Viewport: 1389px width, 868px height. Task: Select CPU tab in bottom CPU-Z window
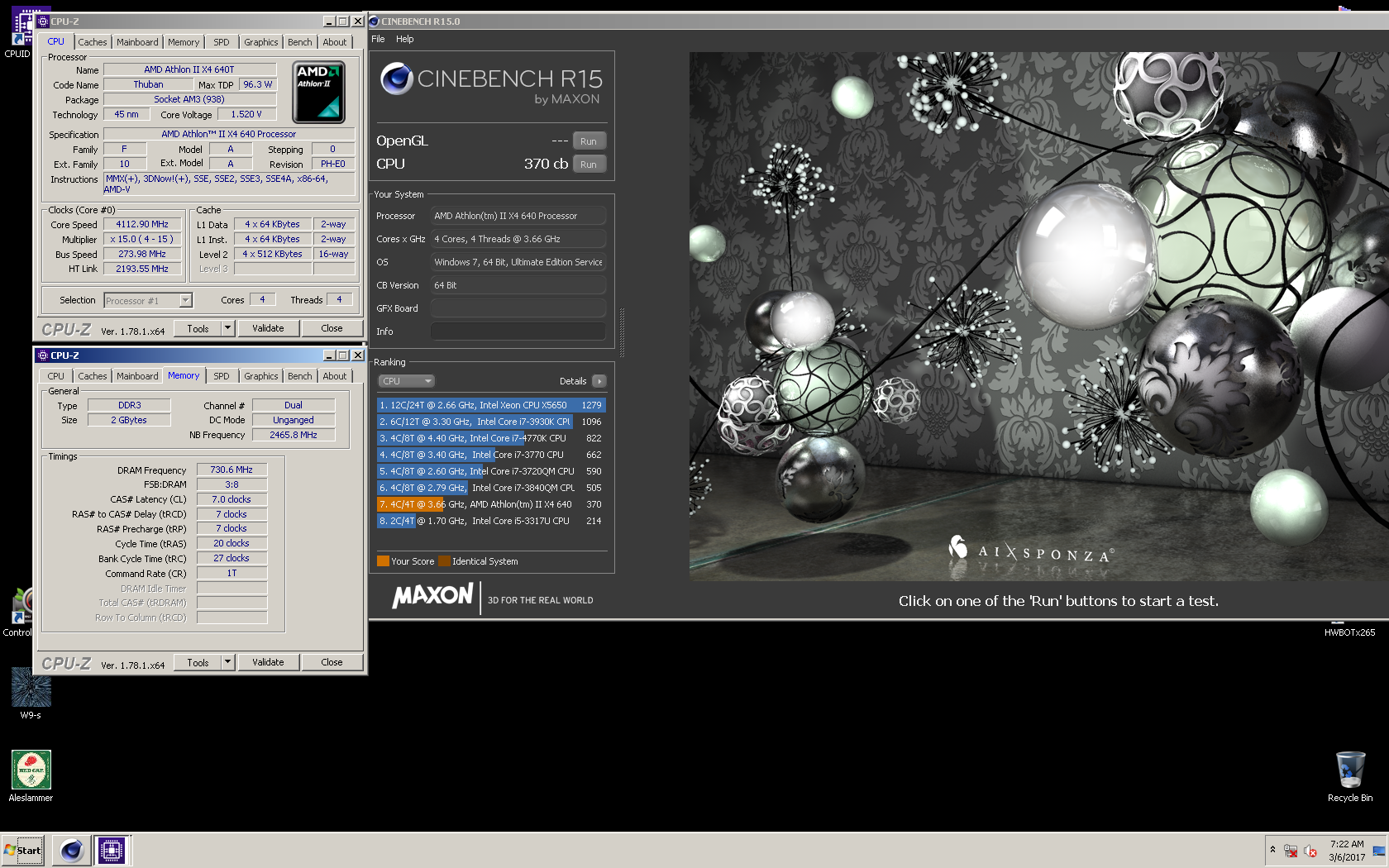55,376
